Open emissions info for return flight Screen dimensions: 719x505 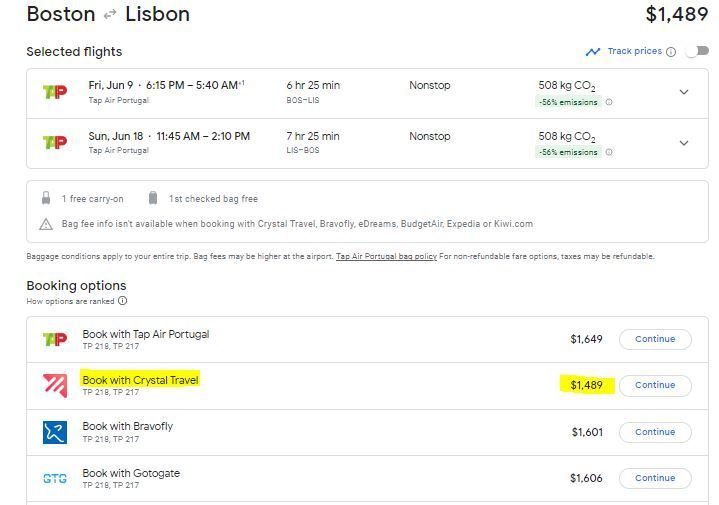tap(609, 152)
